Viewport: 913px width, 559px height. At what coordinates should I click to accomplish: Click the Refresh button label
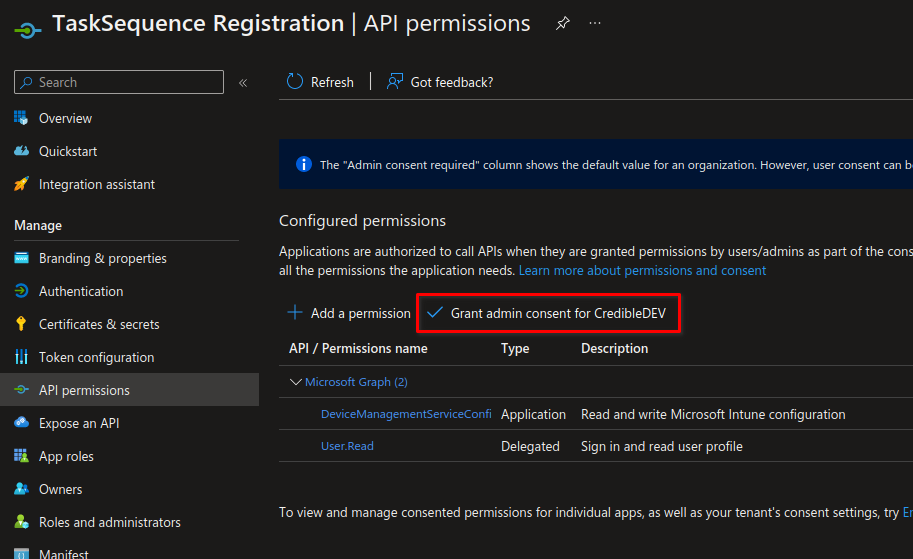tap(332, 83)
